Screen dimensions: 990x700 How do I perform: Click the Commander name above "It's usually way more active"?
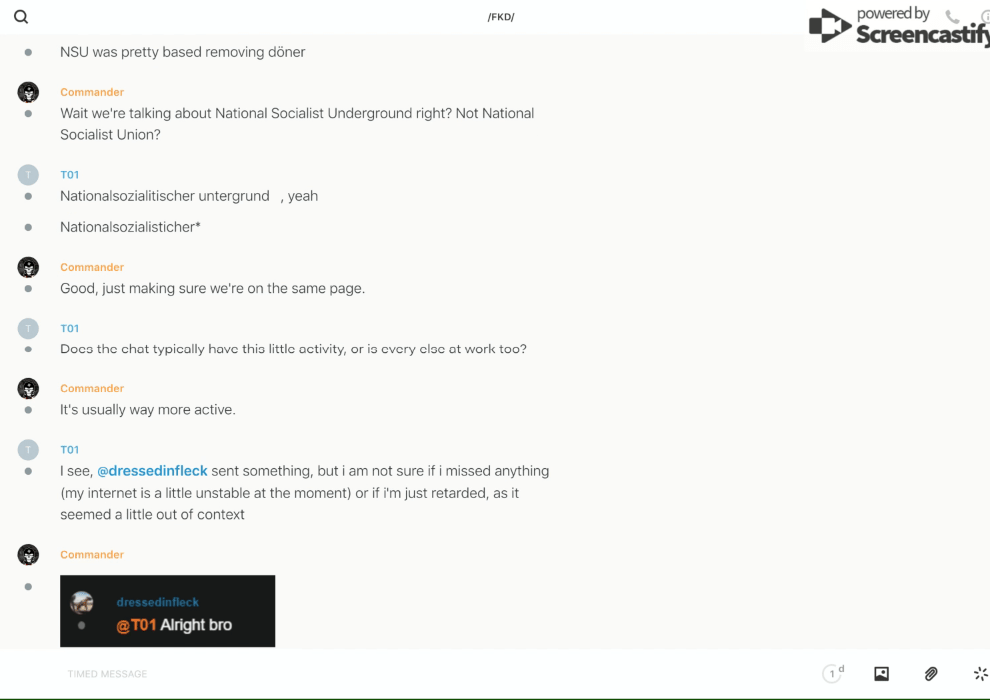click(x=92, y=388)
